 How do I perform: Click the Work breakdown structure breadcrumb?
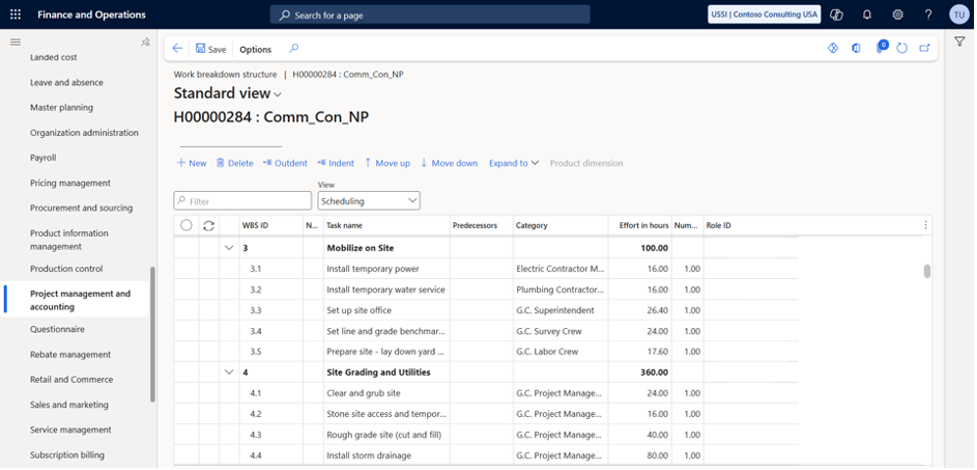tap(225, 74)
